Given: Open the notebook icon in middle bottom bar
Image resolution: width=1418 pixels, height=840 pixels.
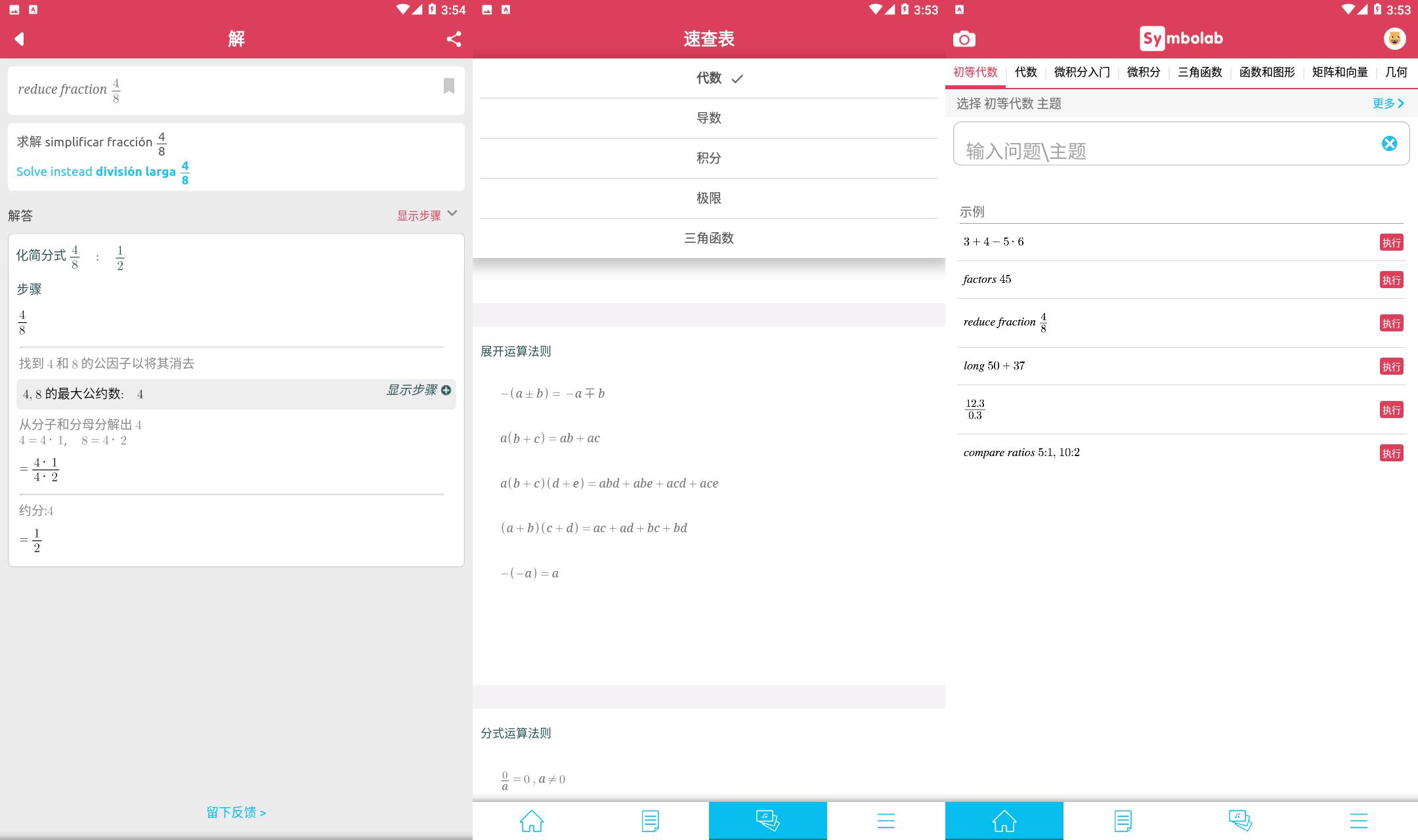Looking at the screenshot, I should pos(650,820).
